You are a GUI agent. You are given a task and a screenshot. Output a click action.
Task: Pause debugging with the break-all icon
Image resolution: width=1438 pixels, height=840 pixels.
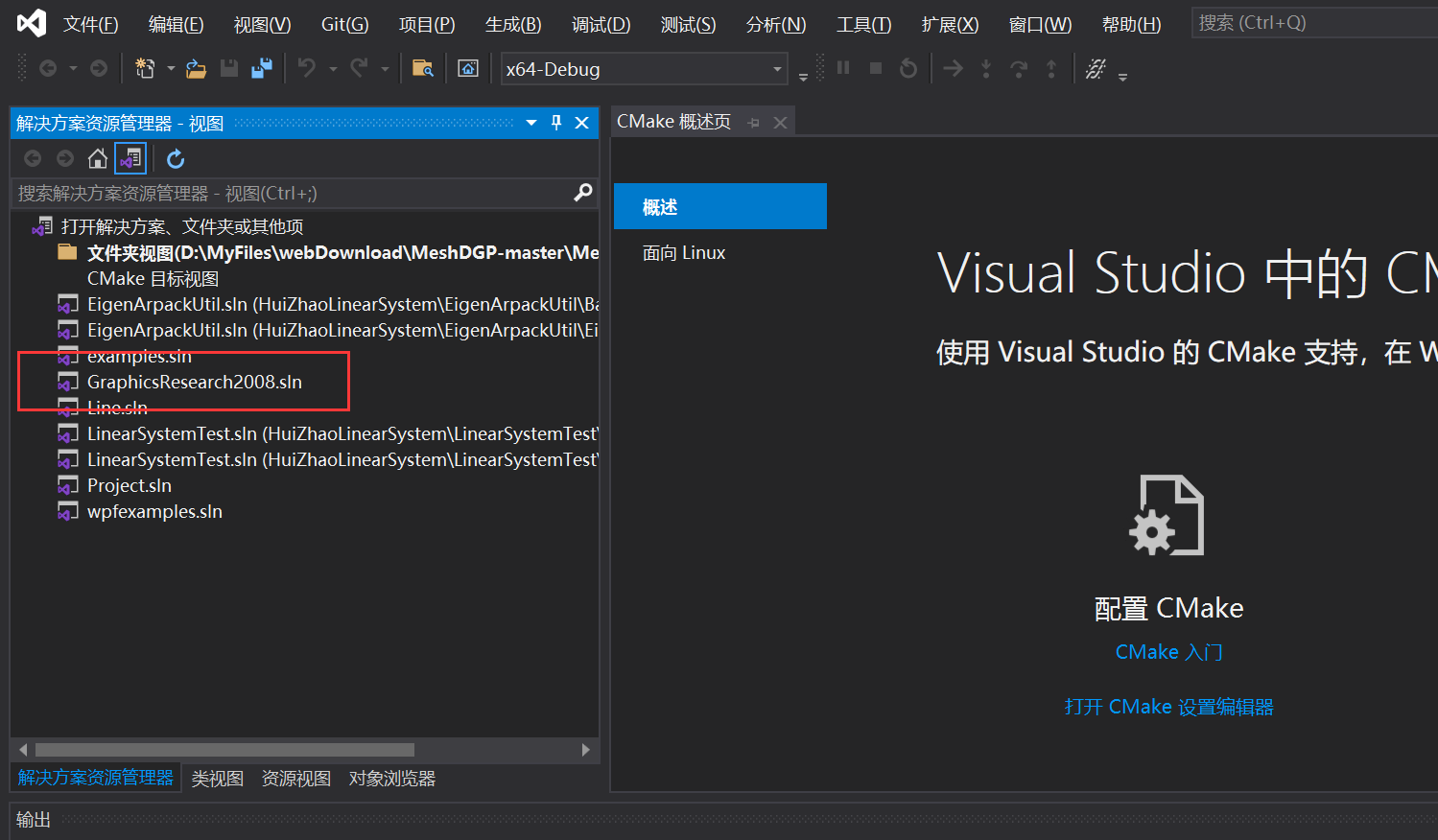[x=843, y=68]
